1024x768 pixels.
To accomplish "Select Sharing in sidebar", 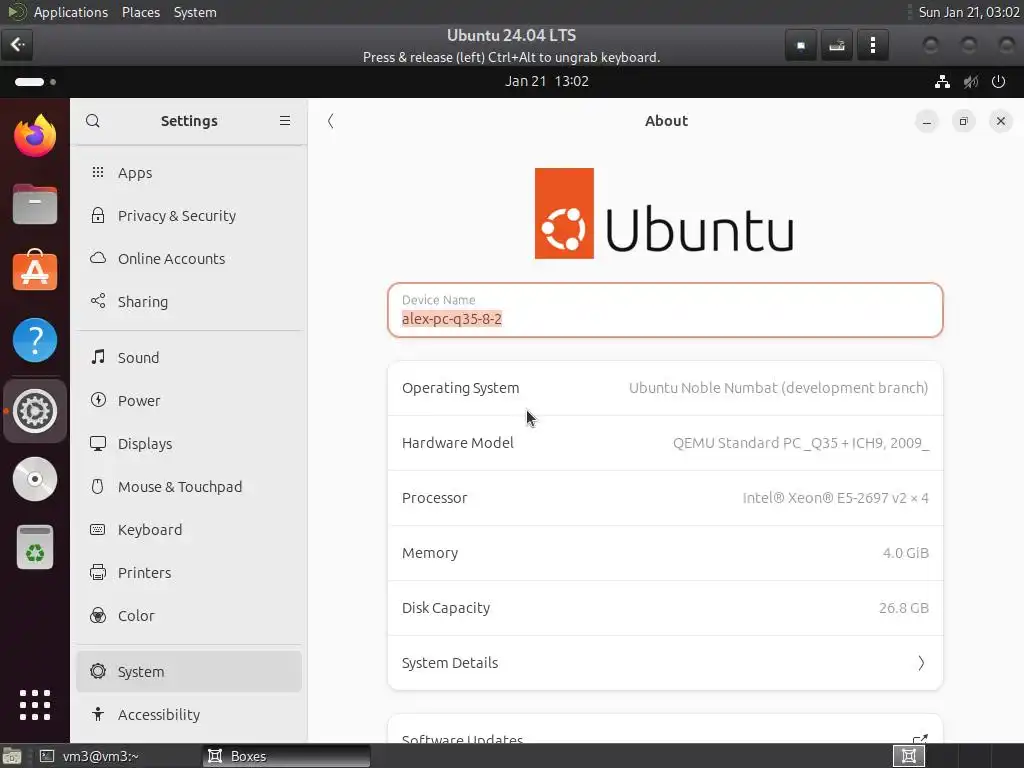I will 189,302.
